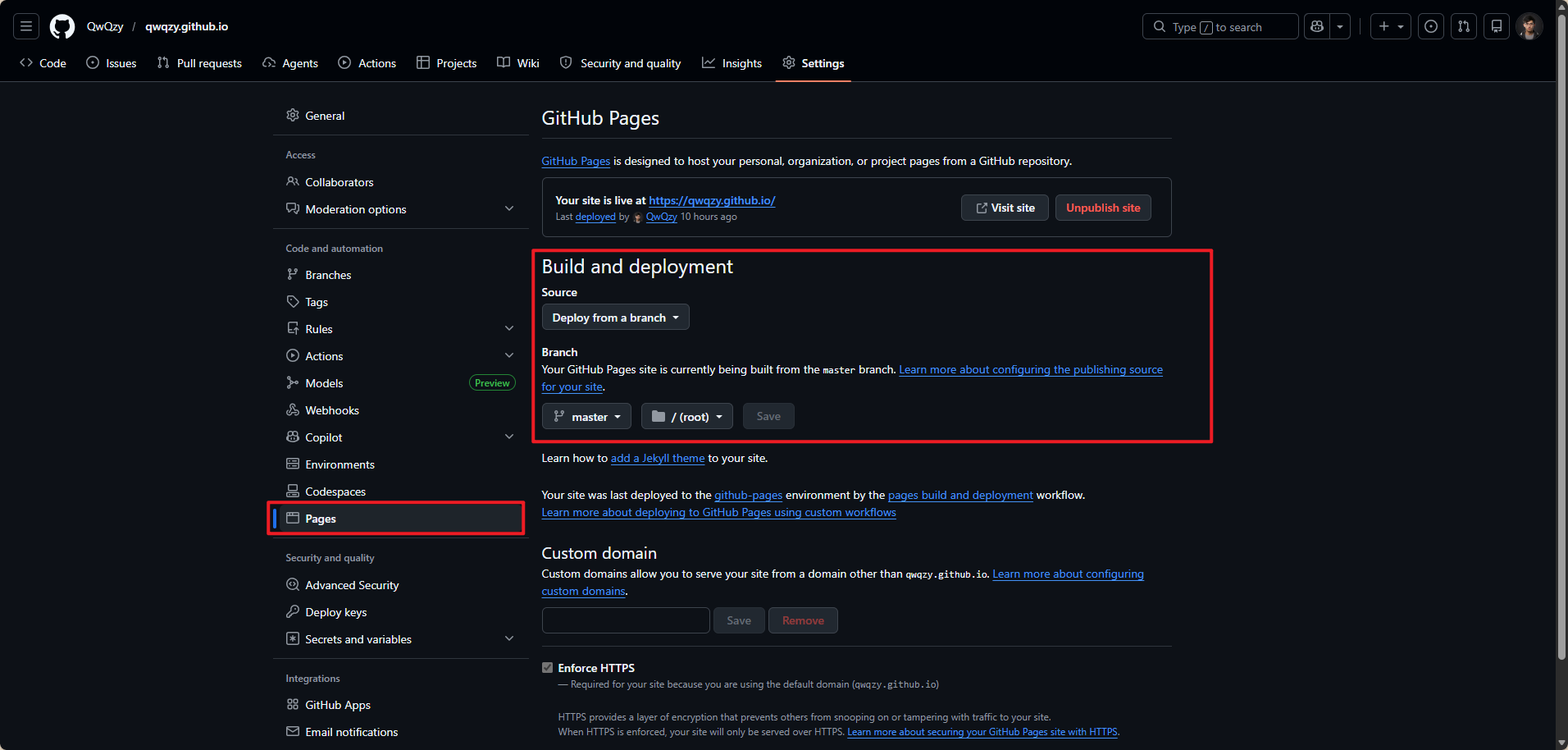Click the custom domain input field

(626, 620)
